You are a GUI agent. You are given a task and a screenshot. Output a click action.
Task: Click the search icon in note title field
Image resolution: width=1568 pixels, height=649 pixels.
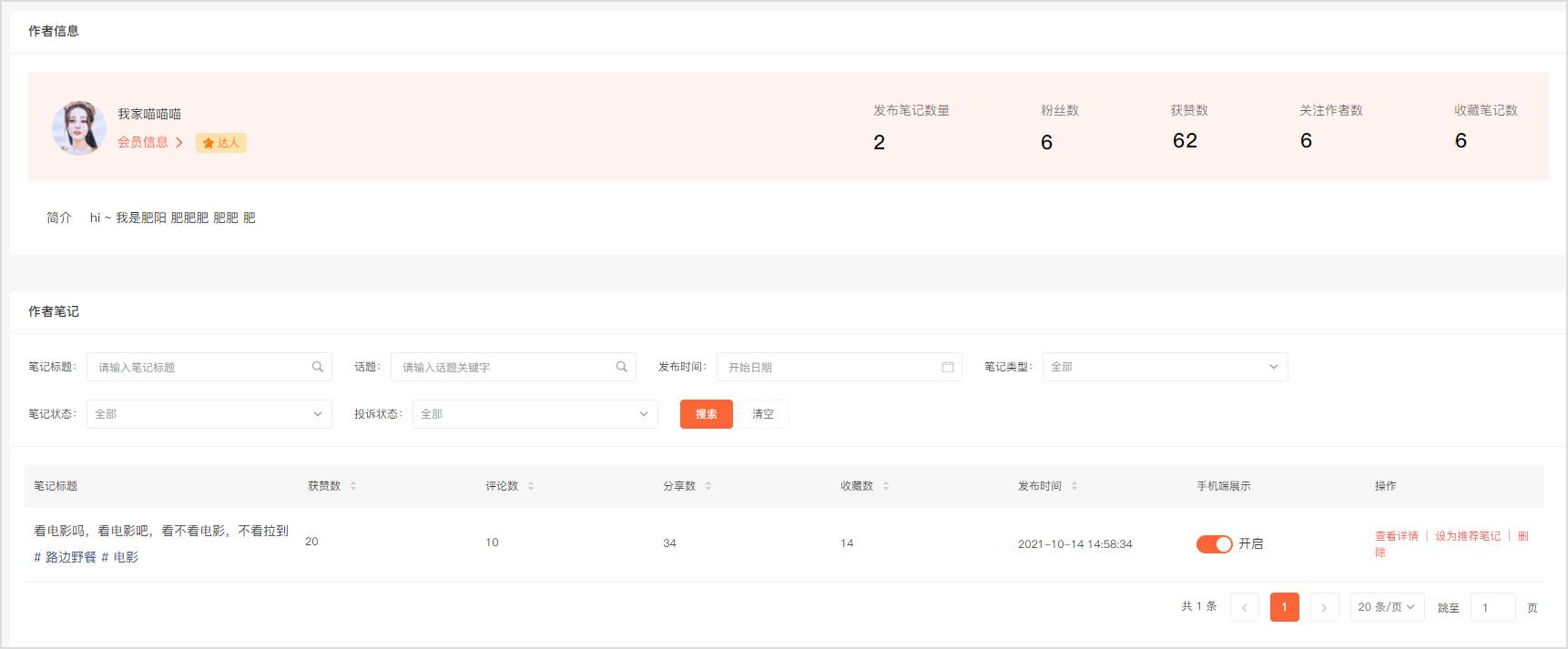coord(318,367)
